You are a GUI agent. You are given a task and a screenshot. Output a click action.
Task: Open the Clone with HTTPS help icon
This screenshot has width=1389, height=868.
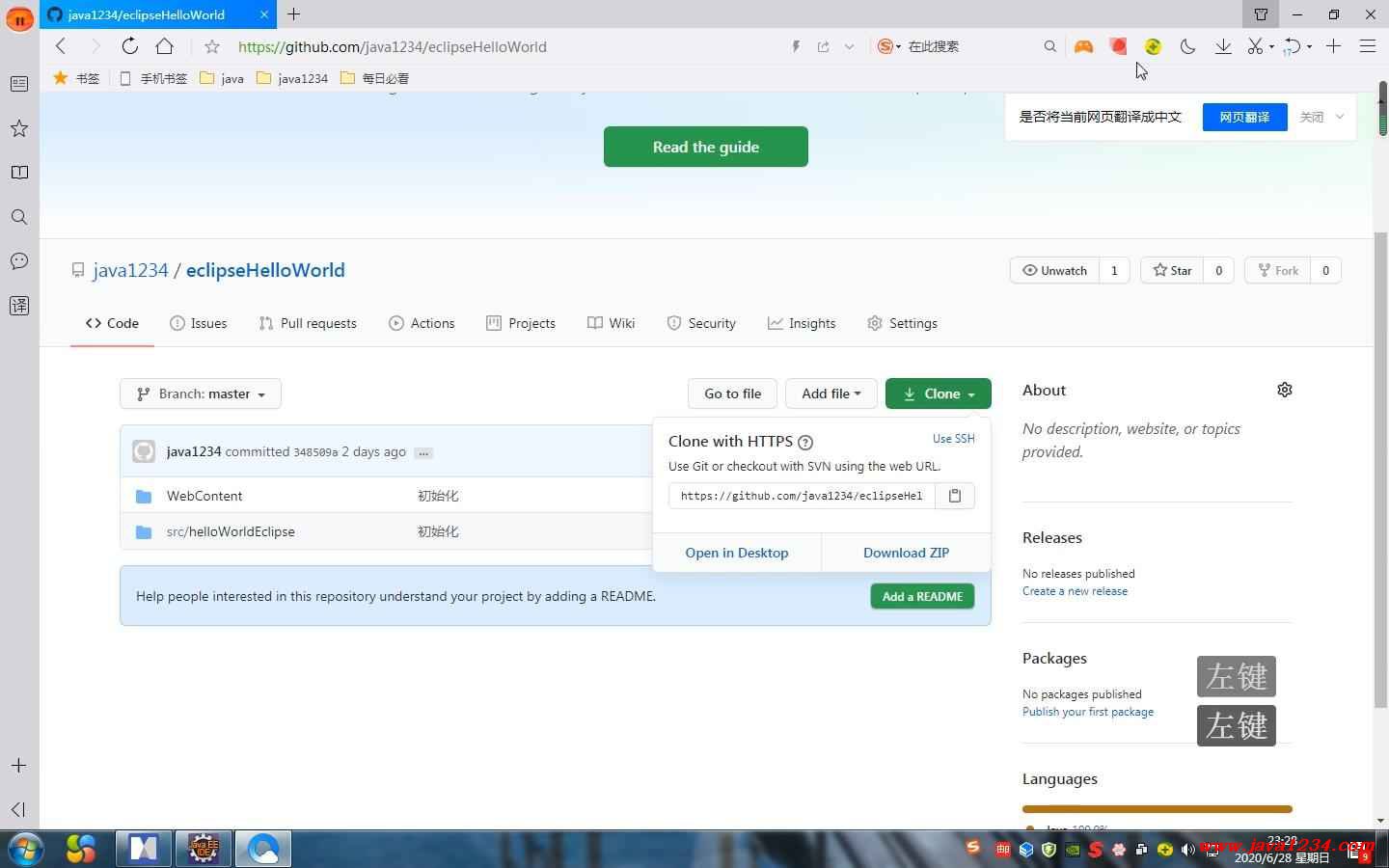[805, 442]
